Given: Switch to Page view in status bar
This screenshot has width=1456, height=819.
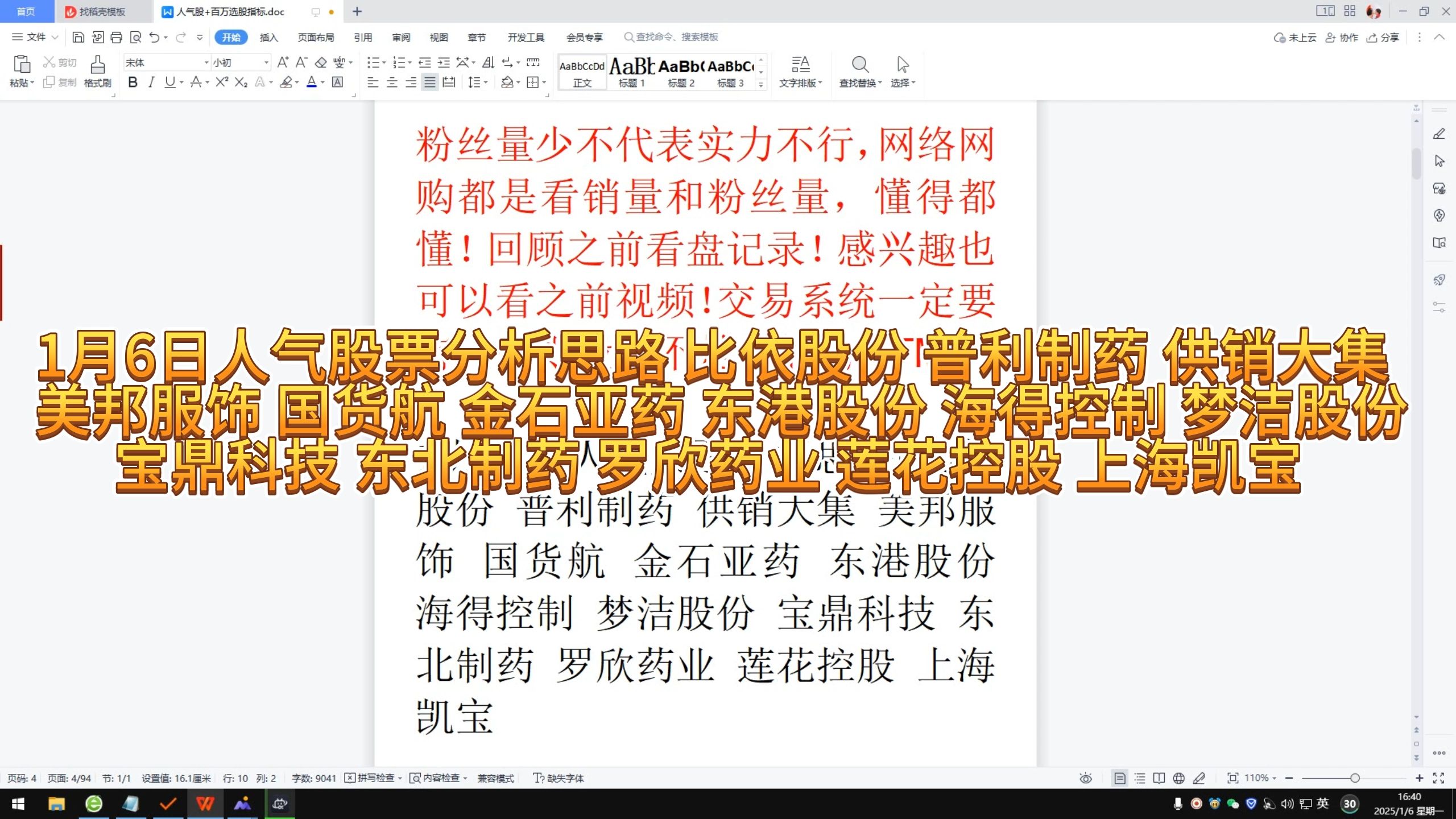Looking at the screenshot, I should coord(1119,778).
